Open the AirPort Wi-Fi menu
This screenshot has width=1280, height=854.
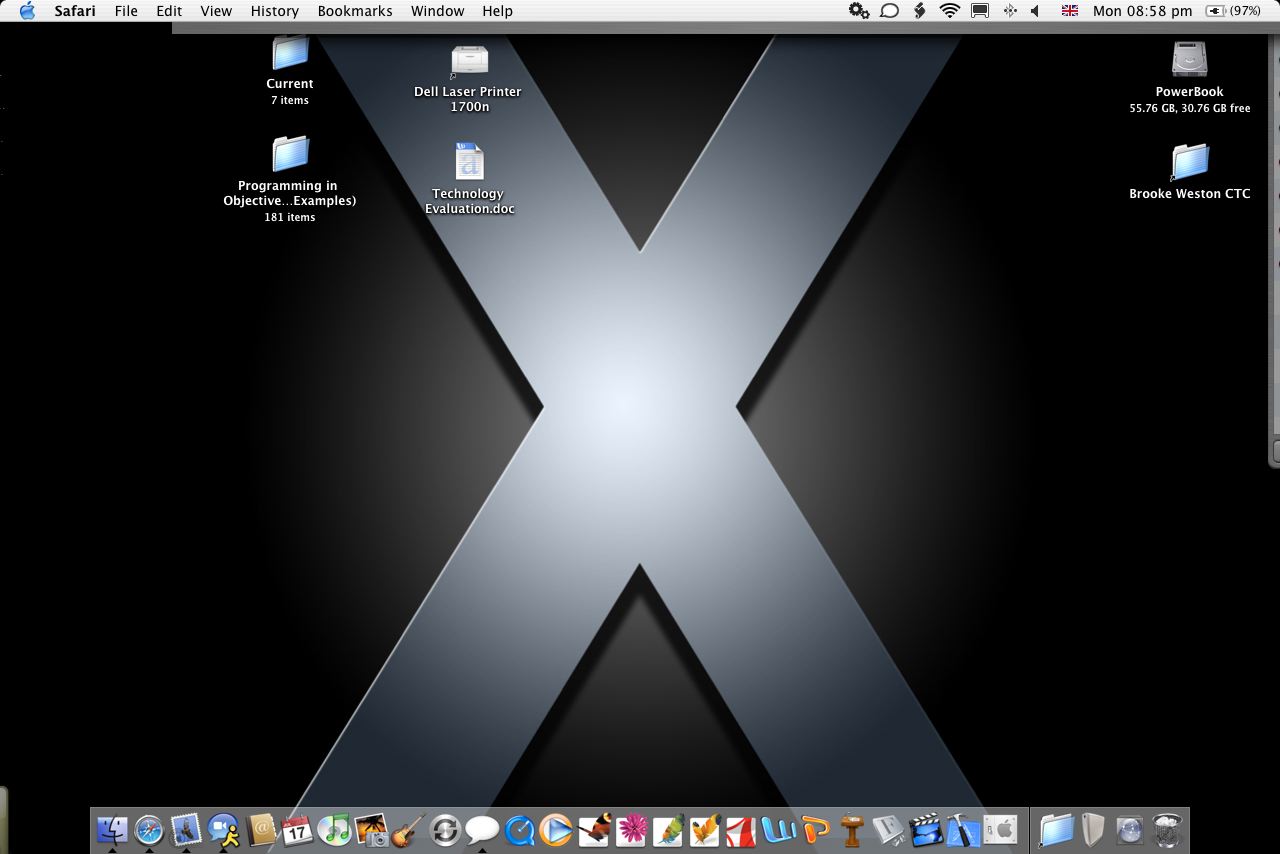pyautogui.click(x=950, y=11)
